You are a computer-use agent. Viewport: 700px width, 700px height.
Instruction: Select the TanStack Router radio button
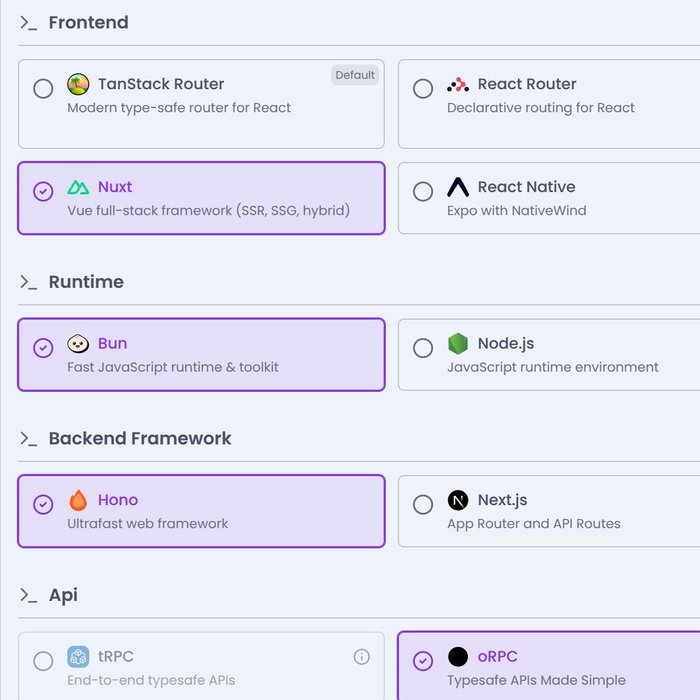[x=43, y=88]
